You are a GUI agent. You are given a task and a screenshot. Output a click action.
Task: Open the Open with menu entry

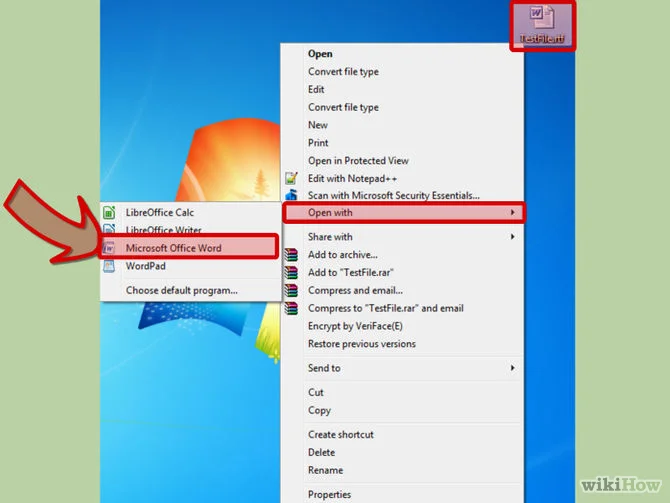click(404, 212)
